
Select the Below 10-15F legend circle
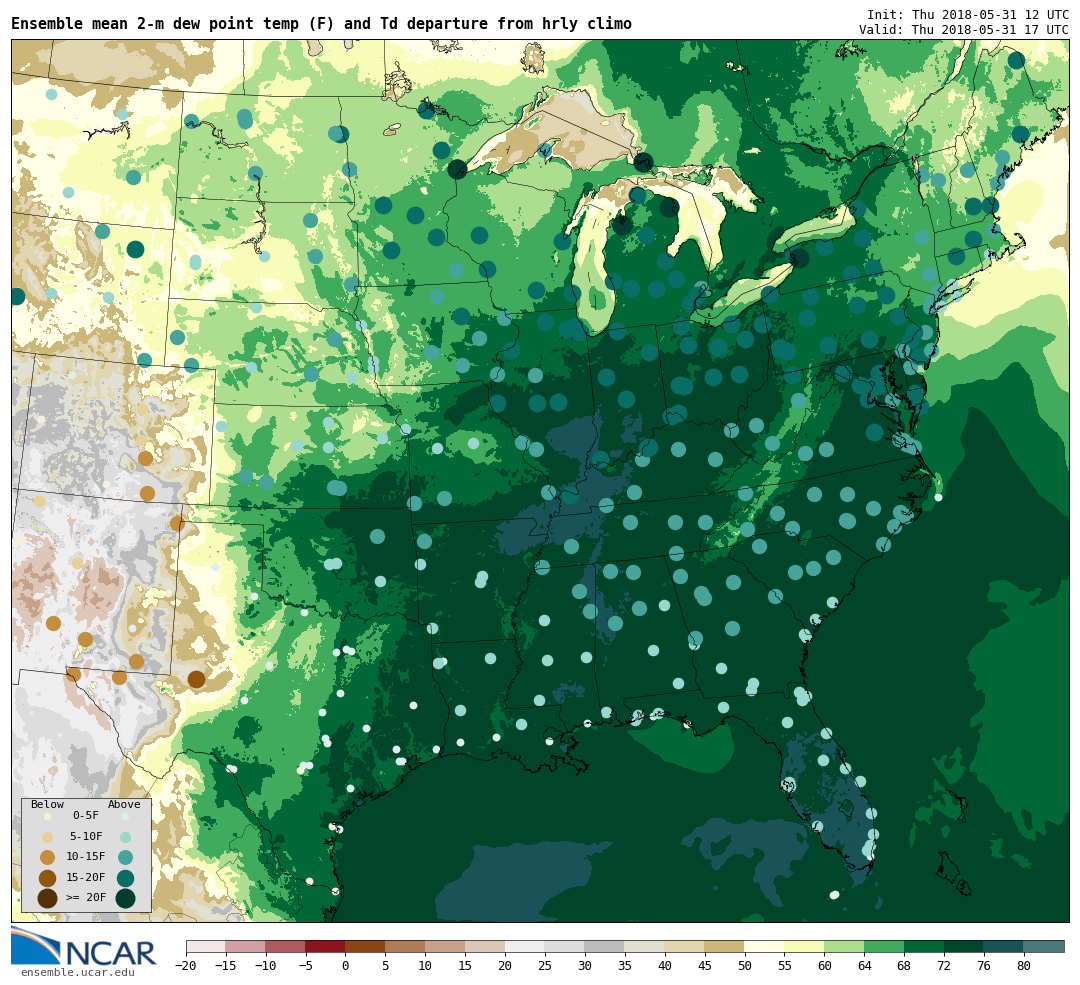click(47, 857)
